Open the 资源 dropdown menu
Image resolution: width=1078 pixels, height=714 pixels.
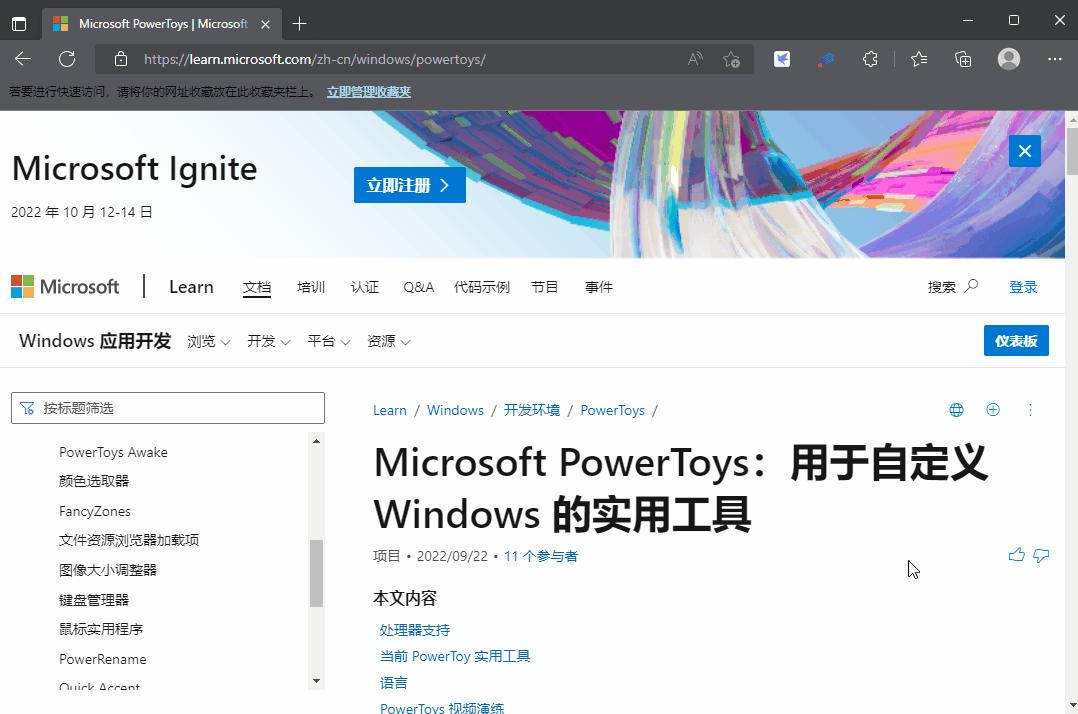click(388, 341)
